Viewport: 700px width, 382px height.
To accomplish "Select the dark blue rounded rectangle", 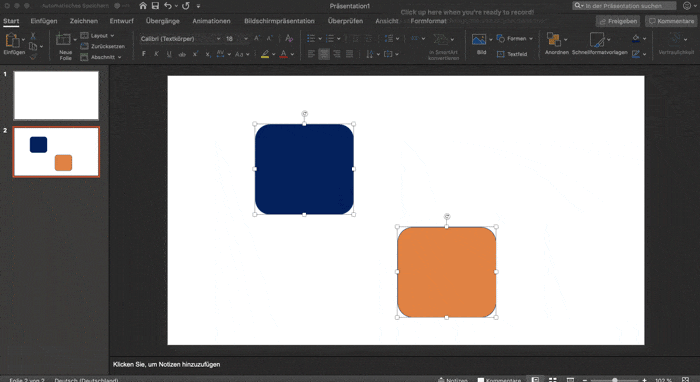I will point(304,169).
